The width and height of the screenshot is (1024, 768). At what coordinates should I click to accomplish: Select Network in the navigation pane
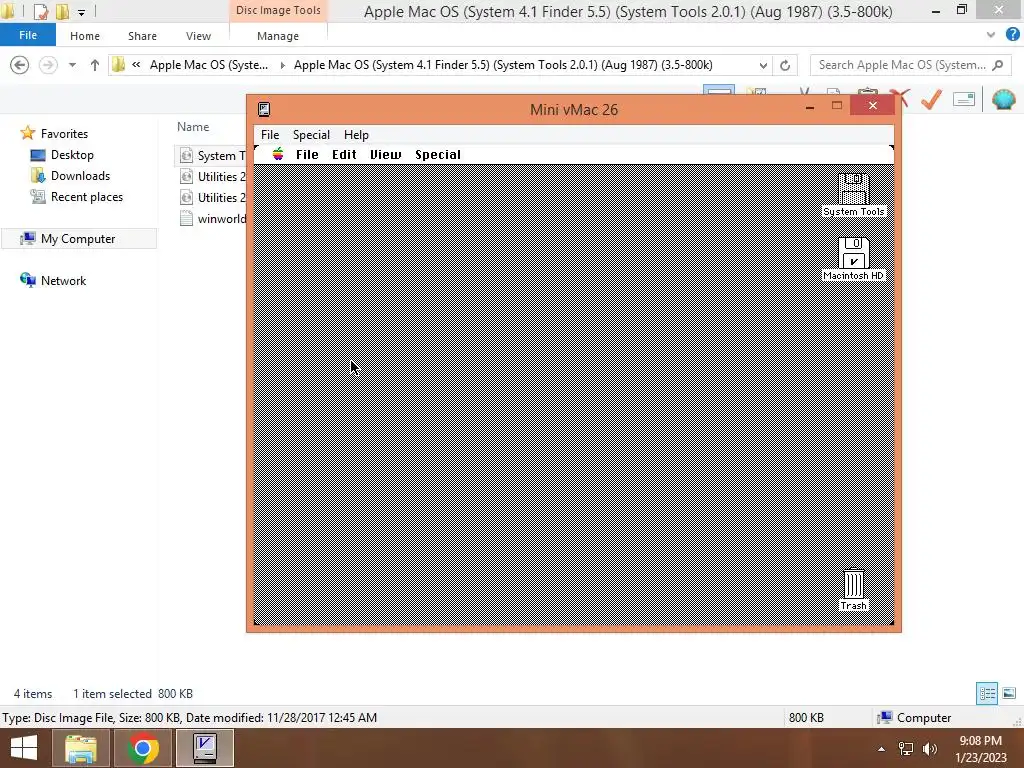[63, 280]
